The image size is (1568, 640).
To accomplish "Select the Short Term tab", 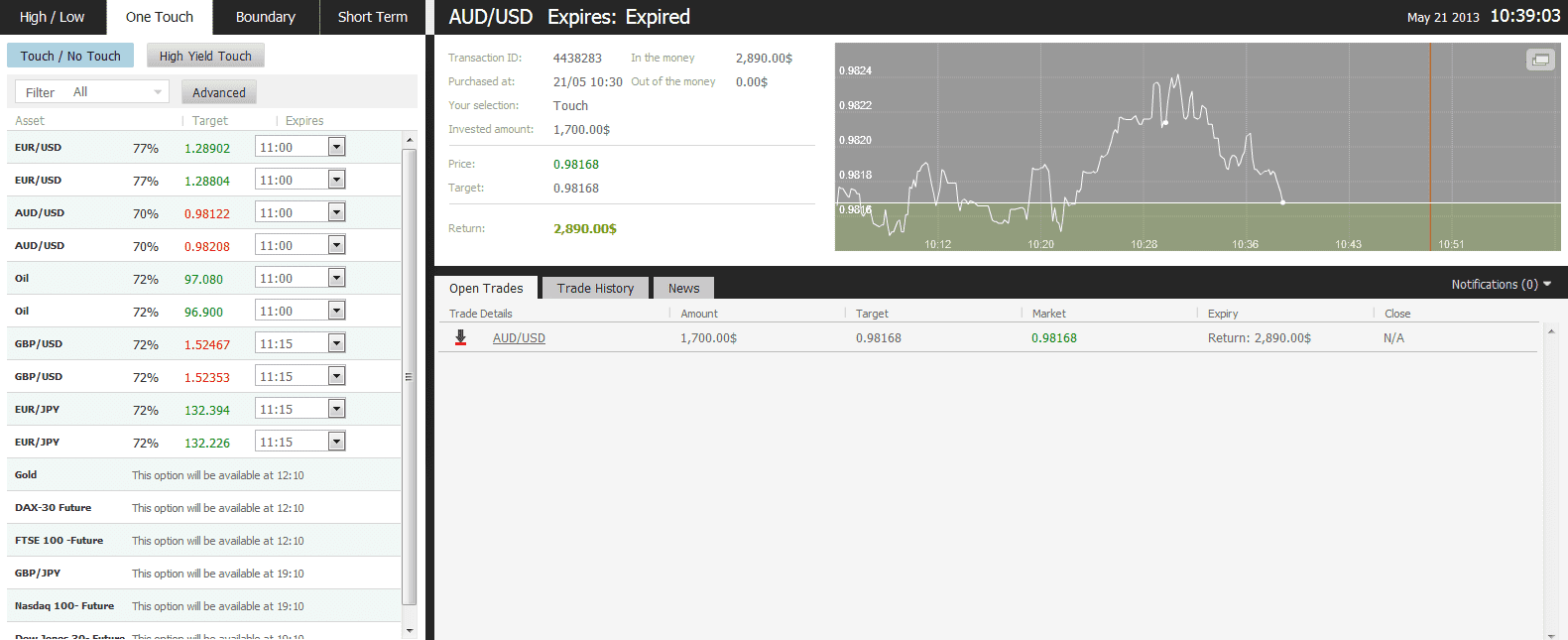I will pyautogui.click(x=372, y=17).
